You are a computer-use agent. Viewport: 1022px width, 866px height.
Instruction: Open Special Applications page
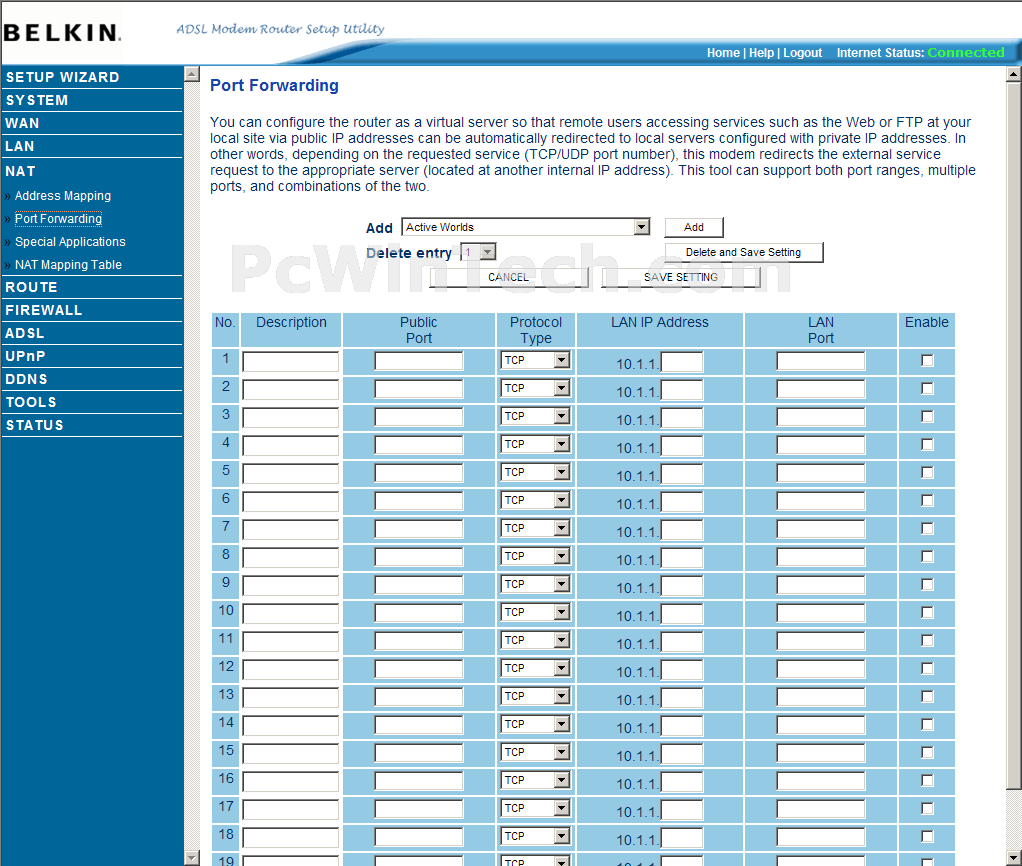[70, 242]
